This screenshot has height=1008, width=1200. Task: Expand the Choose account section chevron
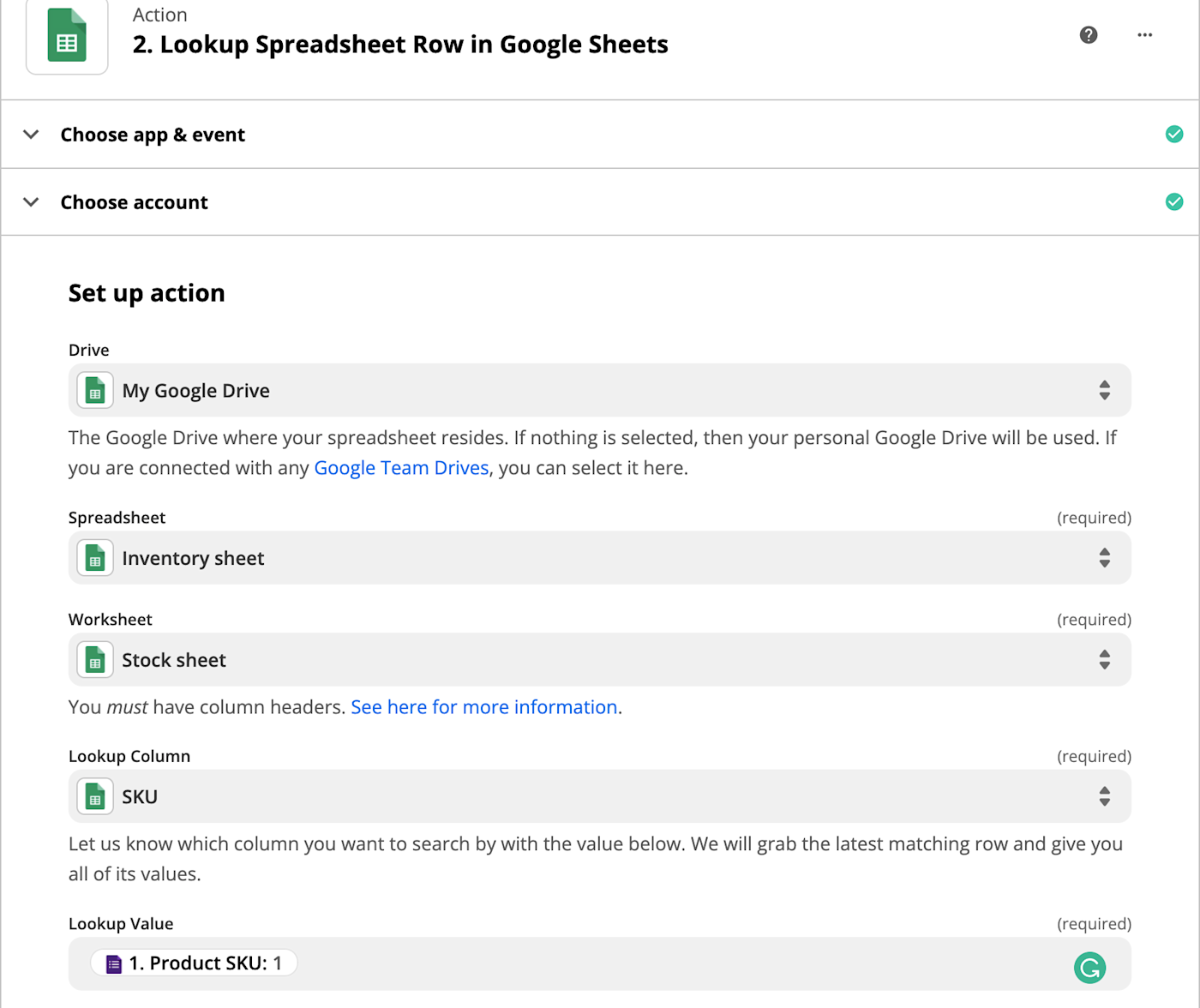tap(31, 202)
